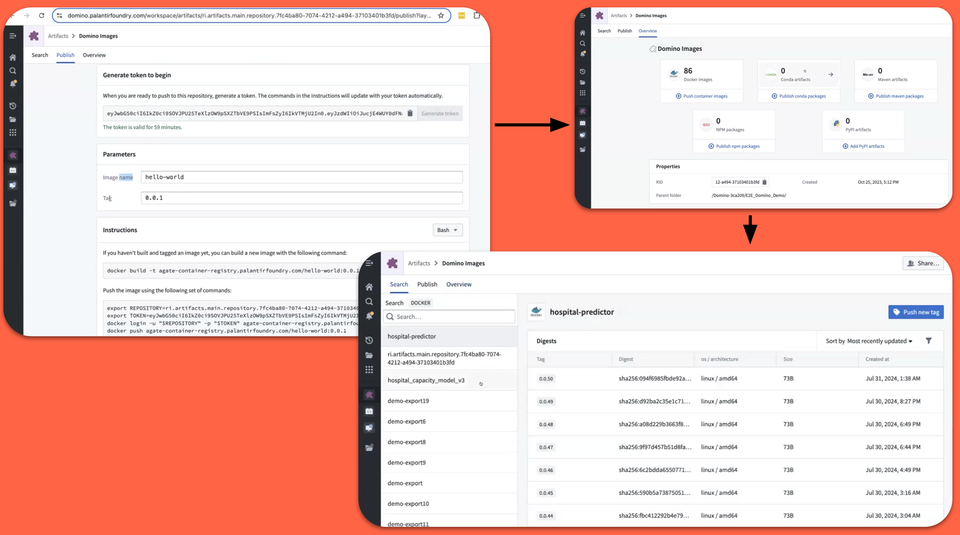
Task: Open the applications grid icon in the Publish screenshot sidebar
Action: tap(13, 132)
